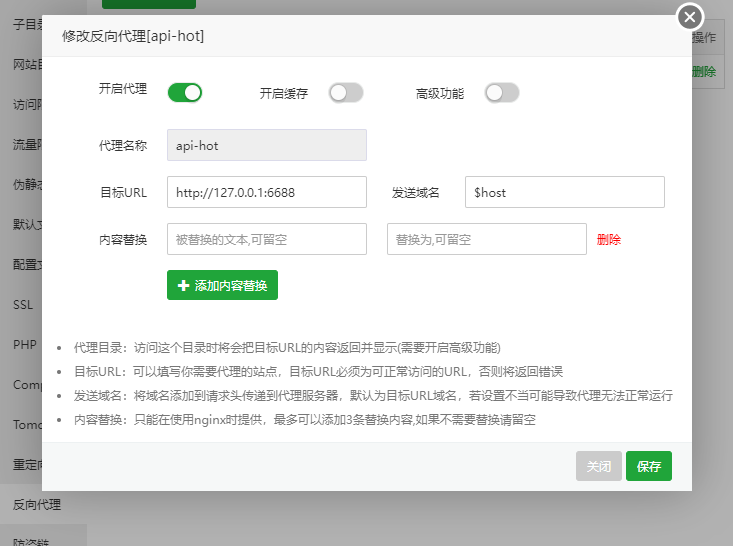The height and width of the screenshot is (546, 733).
Task: Click the 代理名称 field showing api-hot
Action: point(267,145)
